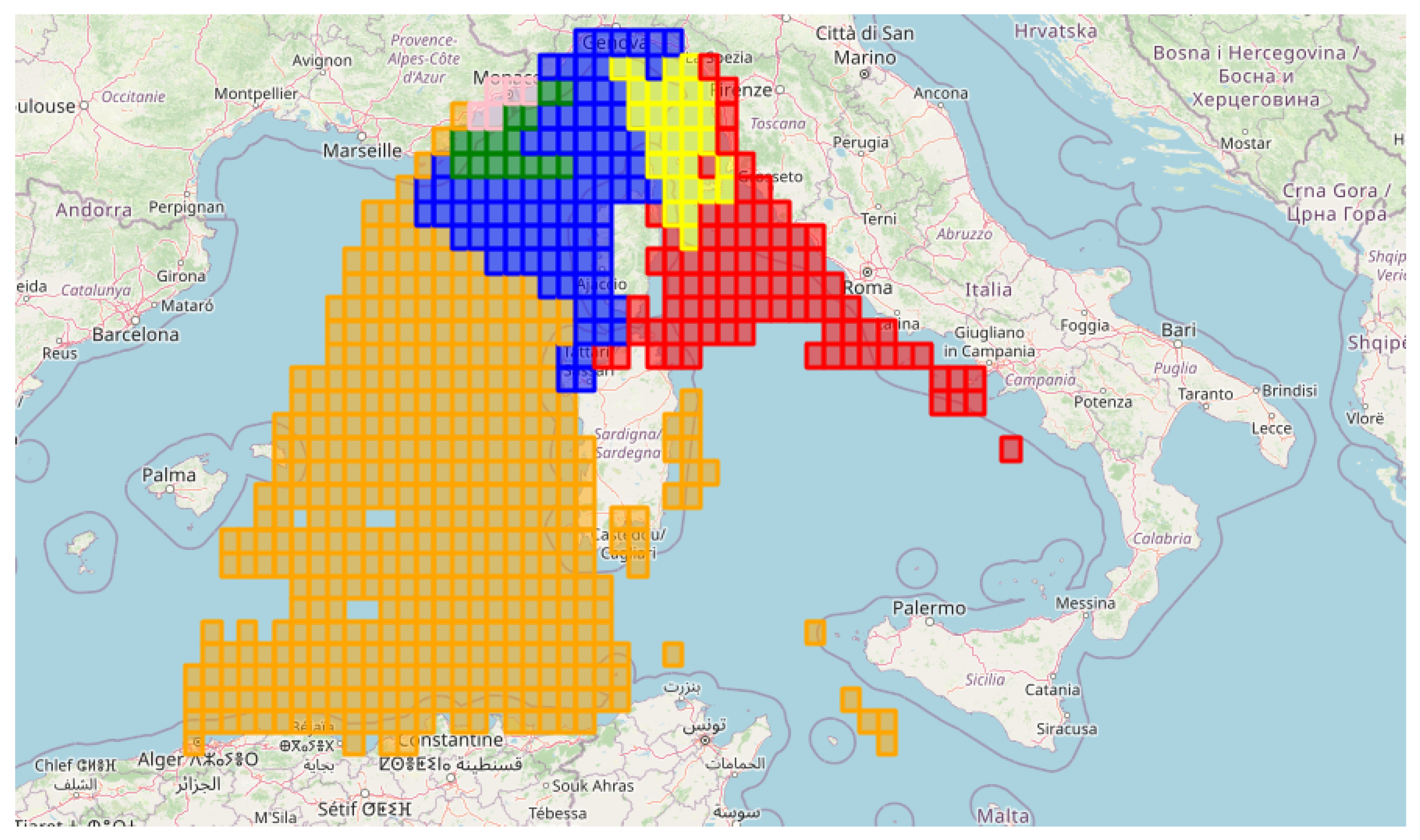The width and height of the screenshot is (1420, 840).
Task: Click the Bari city label
Action: tap(1178, 330)
